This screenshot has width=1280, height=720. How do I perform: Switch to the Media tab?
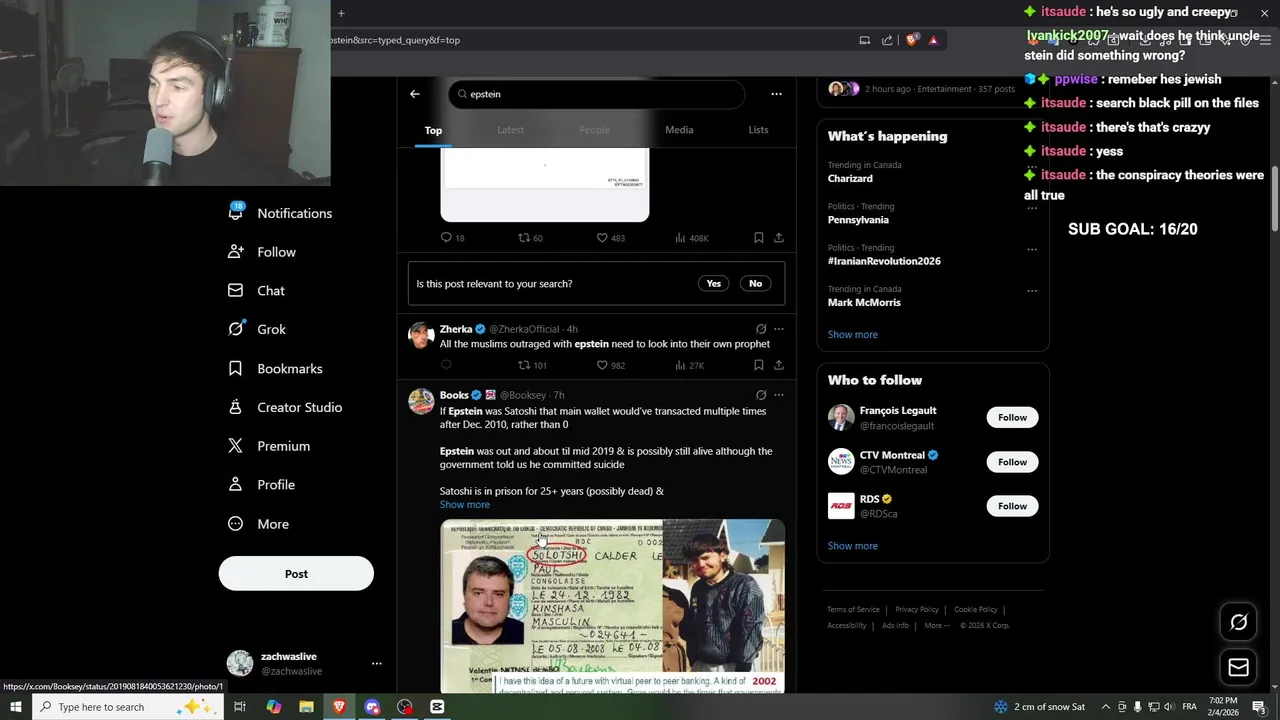[679, 130]
